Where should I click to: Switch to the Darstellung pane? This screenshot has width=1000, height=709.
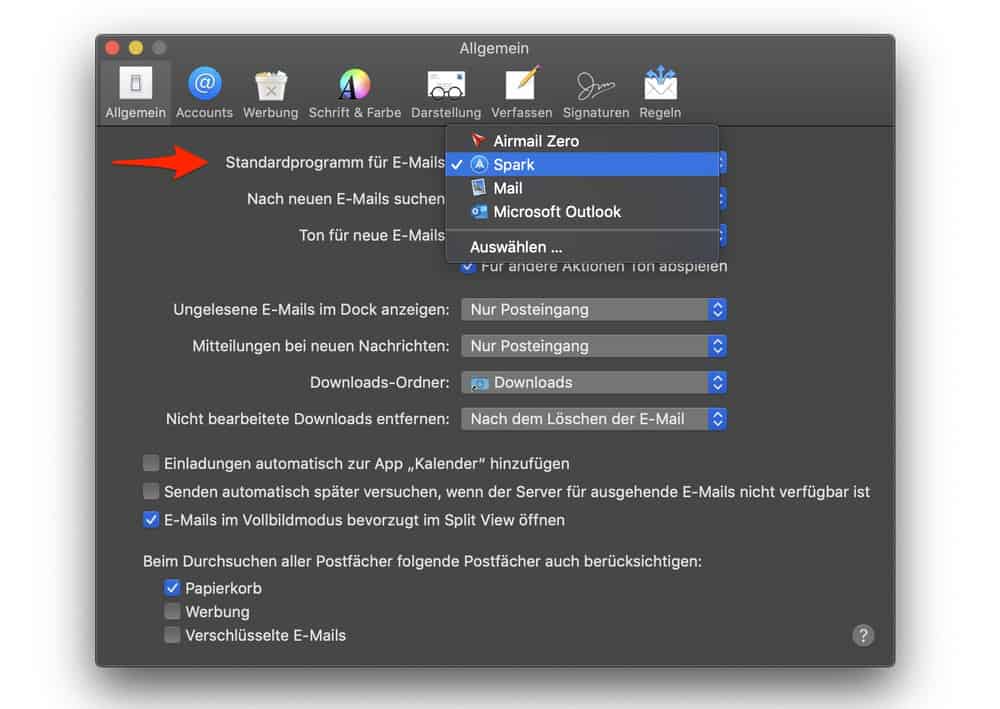(x=446, y=93)
